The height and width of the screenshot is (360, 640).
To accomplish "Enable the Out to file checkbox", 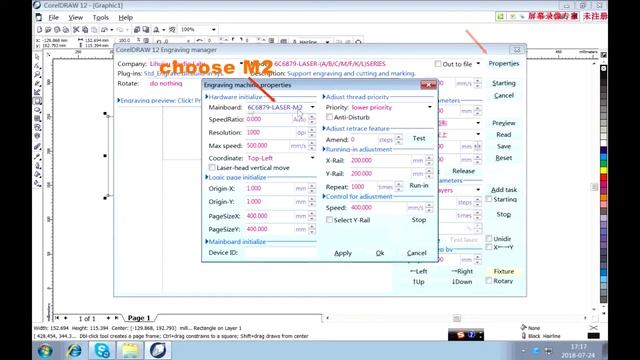I will pyautogui.click(x=438, y=64).
